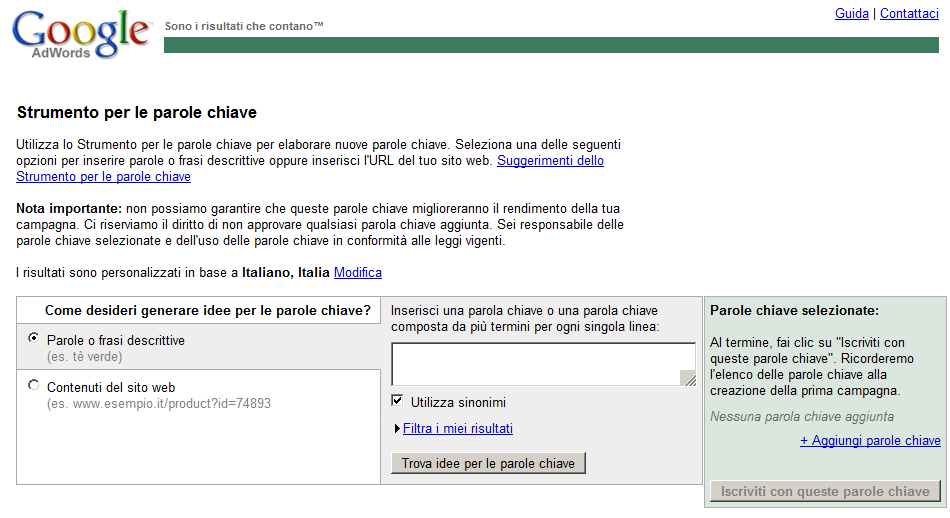Select the Contenuti del sito web radio button
This screenshot has width=950, height=518.
34,385
